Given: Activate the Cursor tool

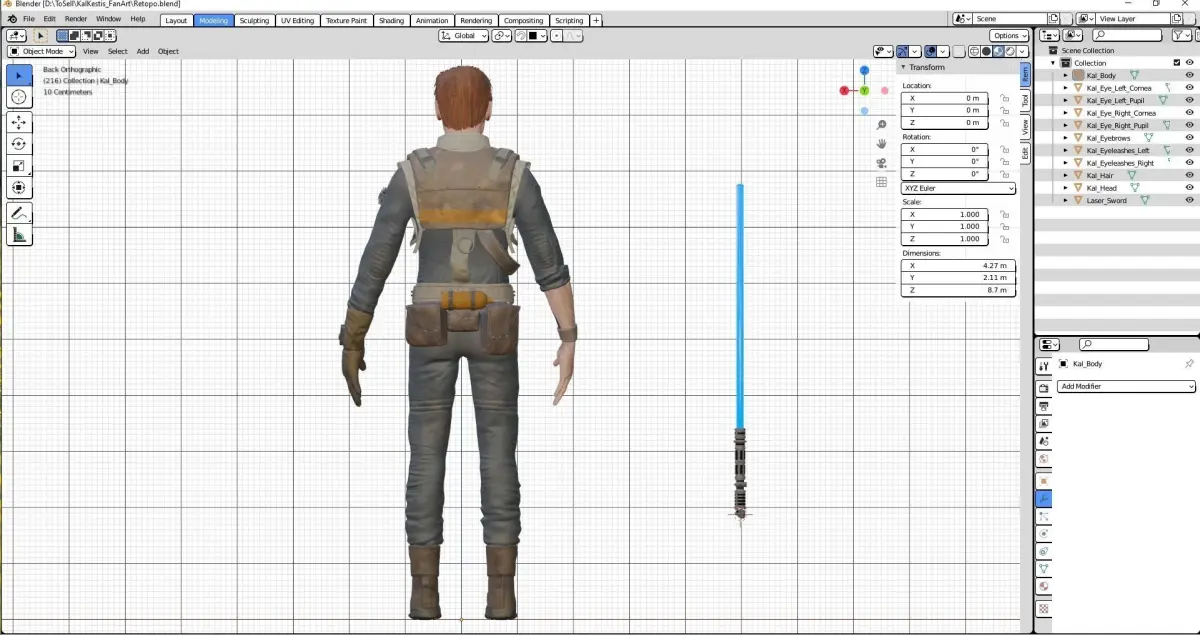Looking at the screenshot, I should click(x=19, y=97).
